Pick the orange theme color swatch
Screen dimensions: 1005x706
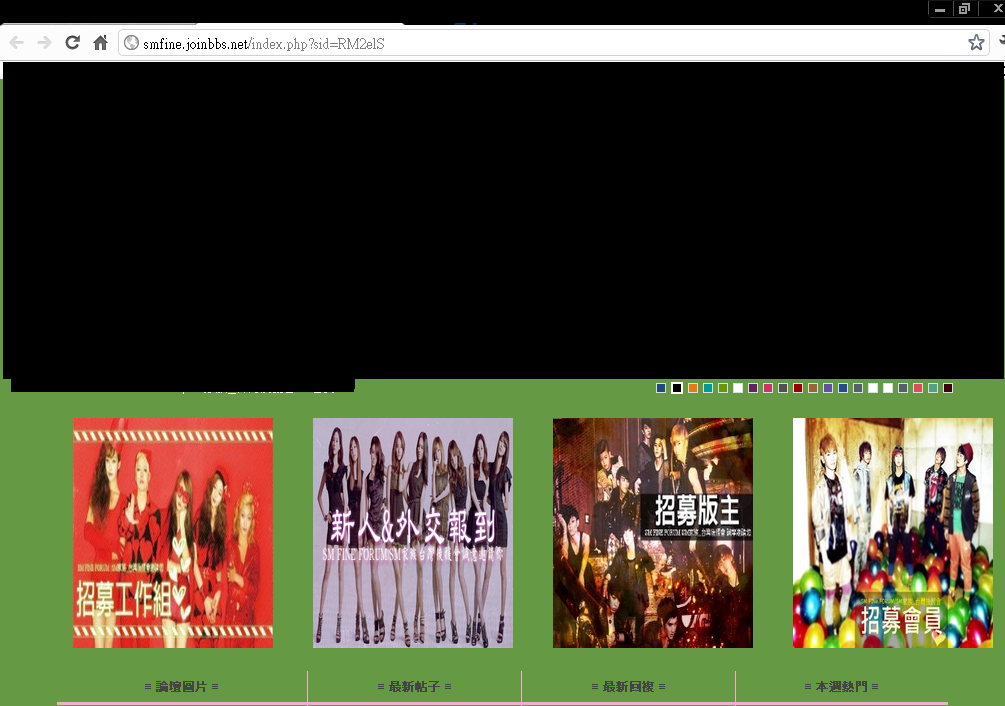tap(693, 388)
